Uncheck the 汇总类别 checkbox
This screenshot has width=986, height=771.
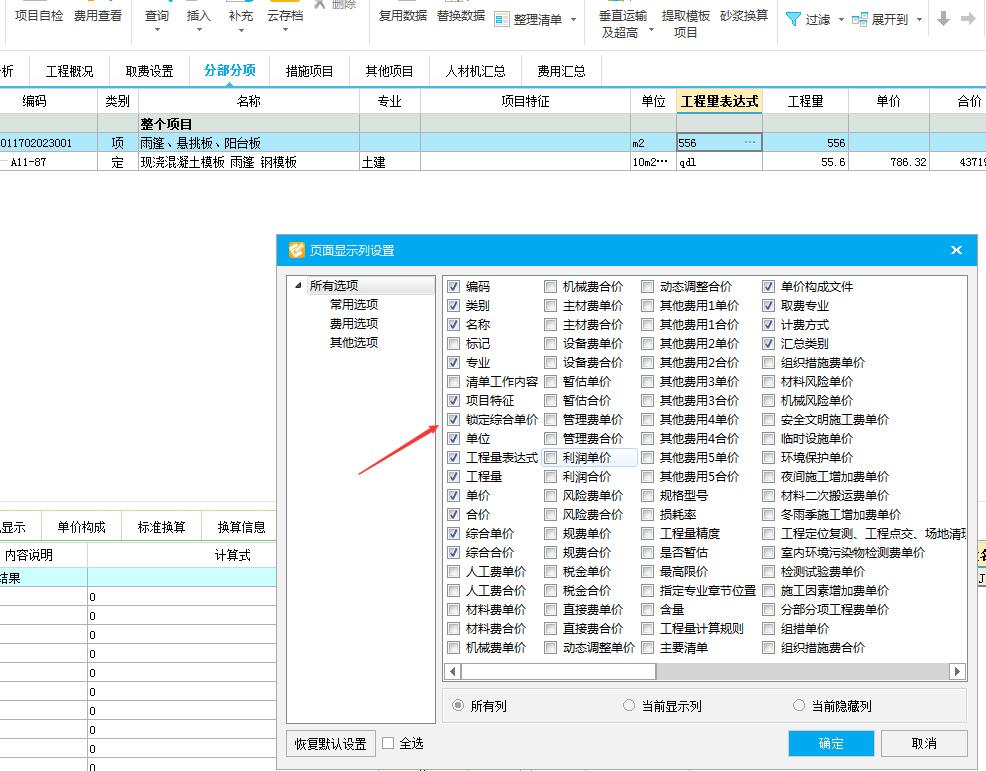[x=768, y=343]
